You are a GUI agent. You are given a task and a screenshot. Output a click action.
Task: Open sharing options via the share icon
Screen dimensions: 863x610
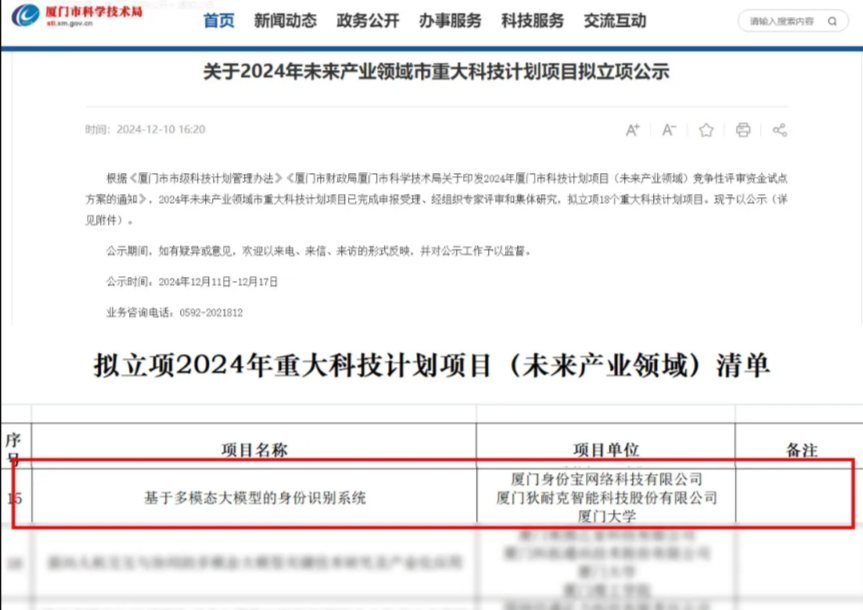click(780, 130)
